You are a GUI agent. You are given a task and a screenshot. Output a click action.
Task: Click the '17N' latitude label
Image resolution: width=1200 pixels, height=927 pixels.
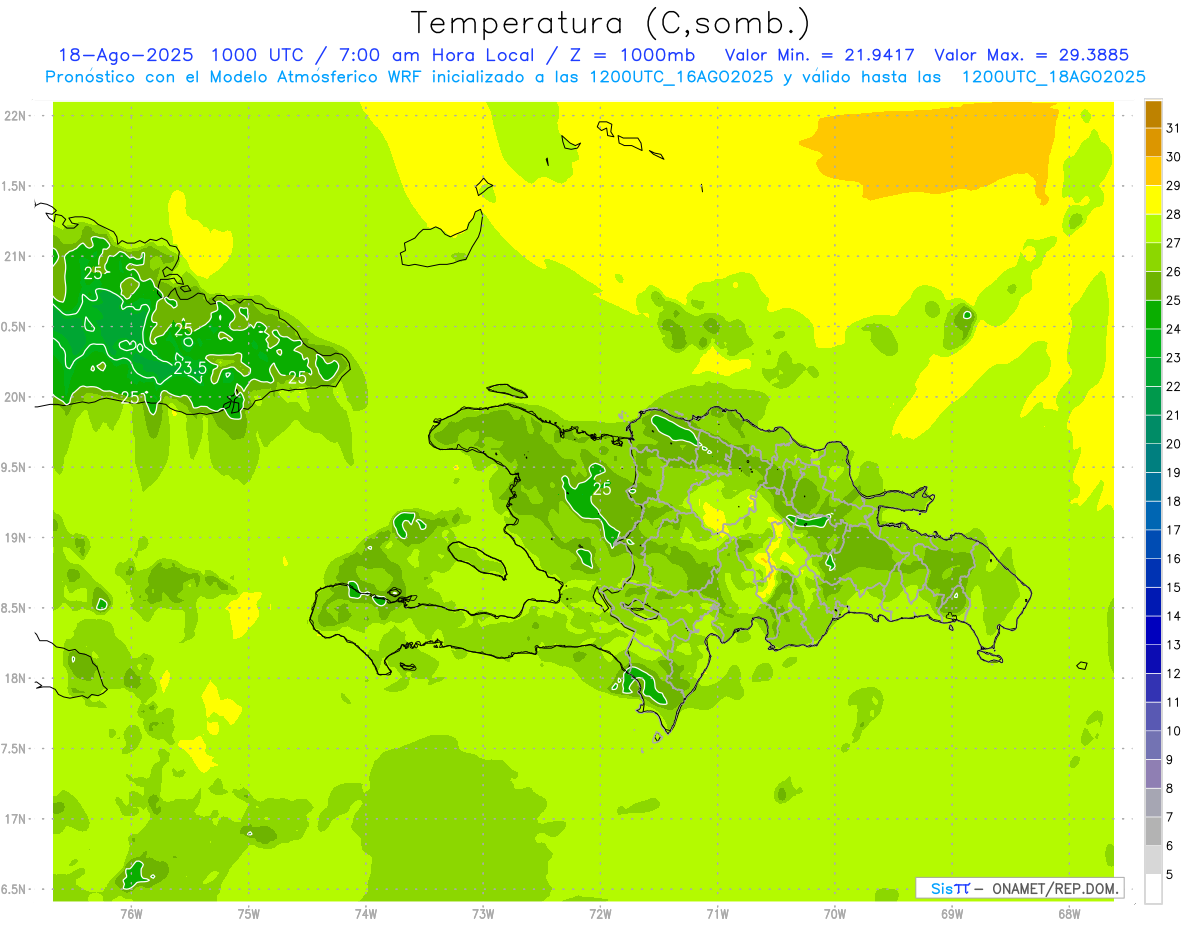pos(16,820)
